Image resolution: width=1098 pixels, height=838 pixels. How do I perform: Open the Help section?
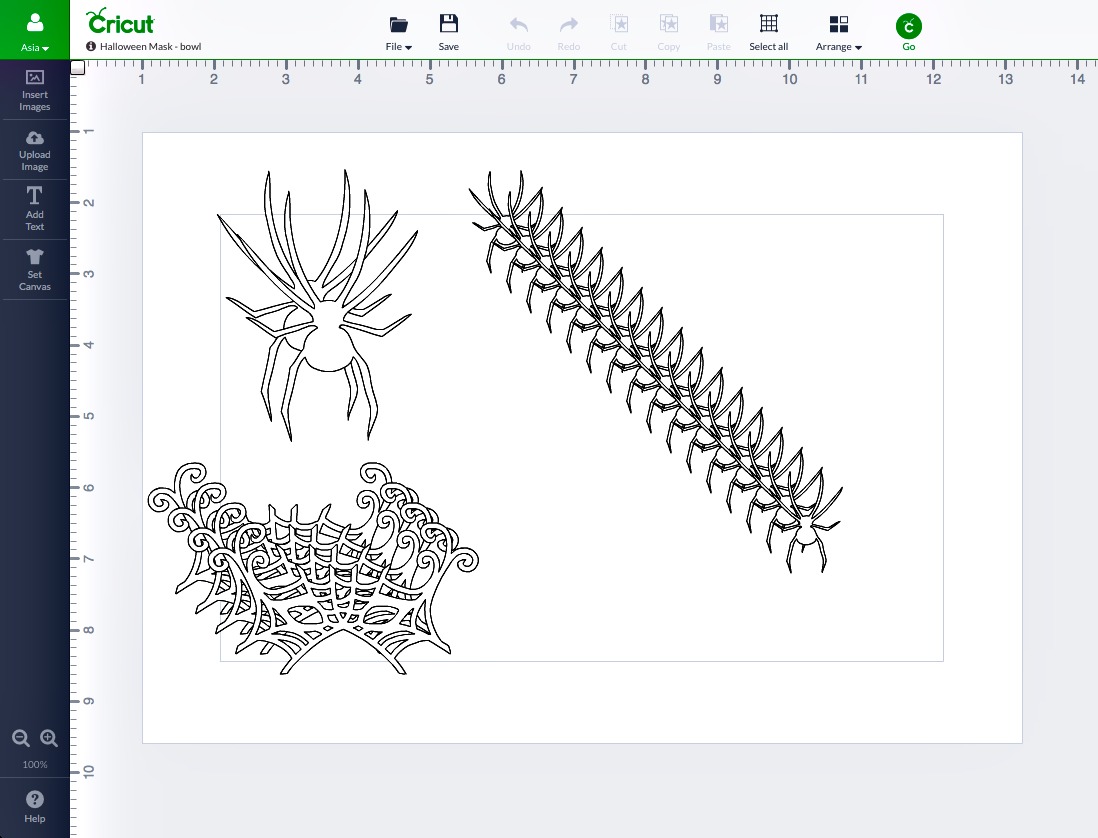click(34, 805)
